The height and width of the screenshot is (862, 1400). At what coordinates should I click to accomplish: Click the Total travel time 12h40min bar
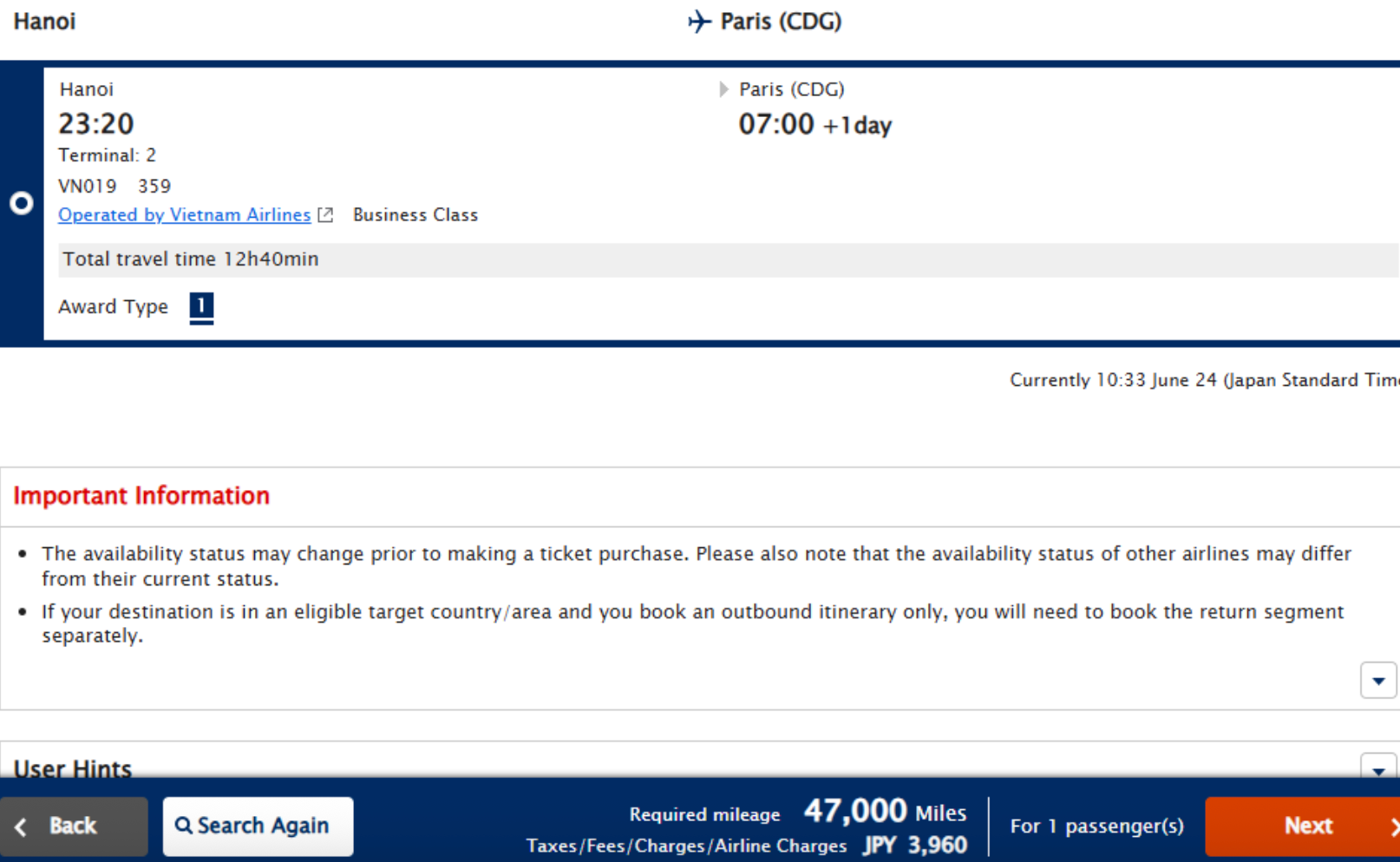729,259
